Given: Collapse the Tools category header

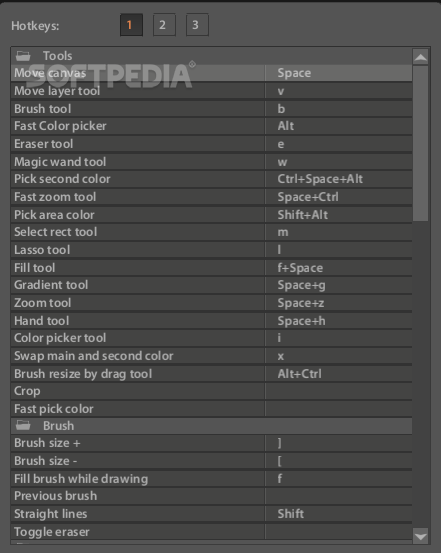Looking at the screenshot, I should pos(211,56).
